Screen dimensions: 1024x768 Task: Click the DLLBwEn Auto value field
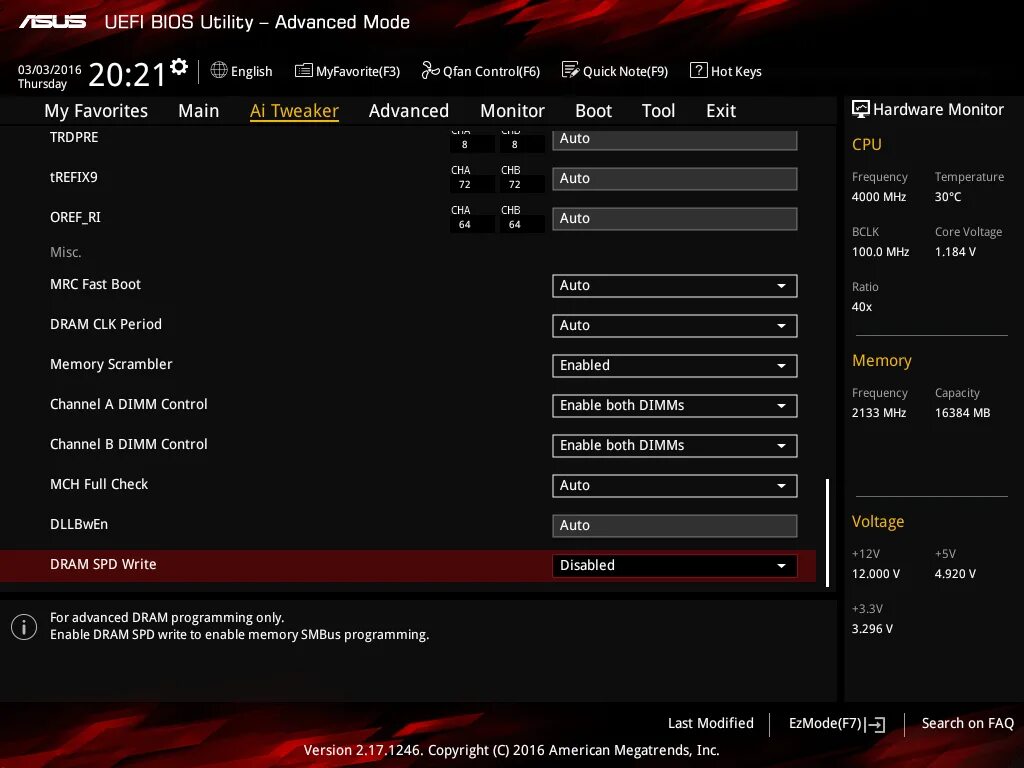click(x=675, y=526)
